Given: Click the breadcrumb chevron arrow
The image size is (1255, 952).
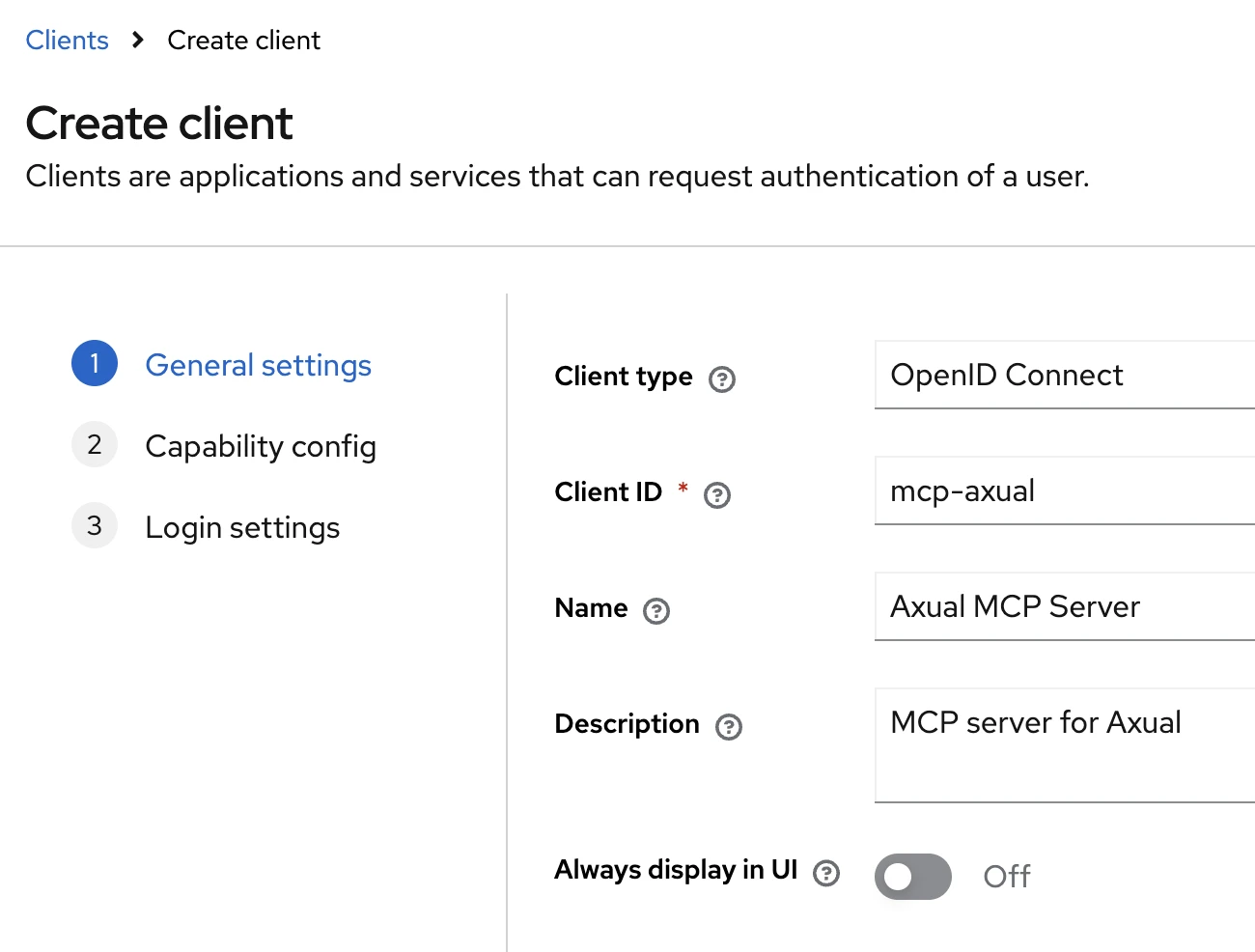Looking at the screenshot, I should (x=138, y=41).
